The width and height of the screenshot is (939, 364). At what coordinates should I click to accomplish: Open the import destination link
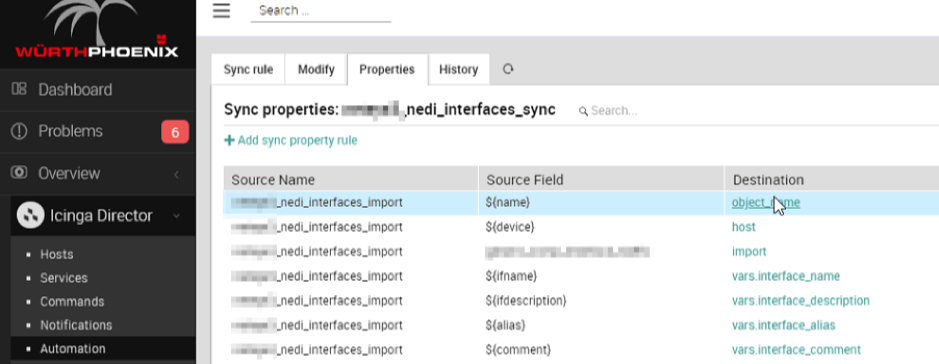749,251
